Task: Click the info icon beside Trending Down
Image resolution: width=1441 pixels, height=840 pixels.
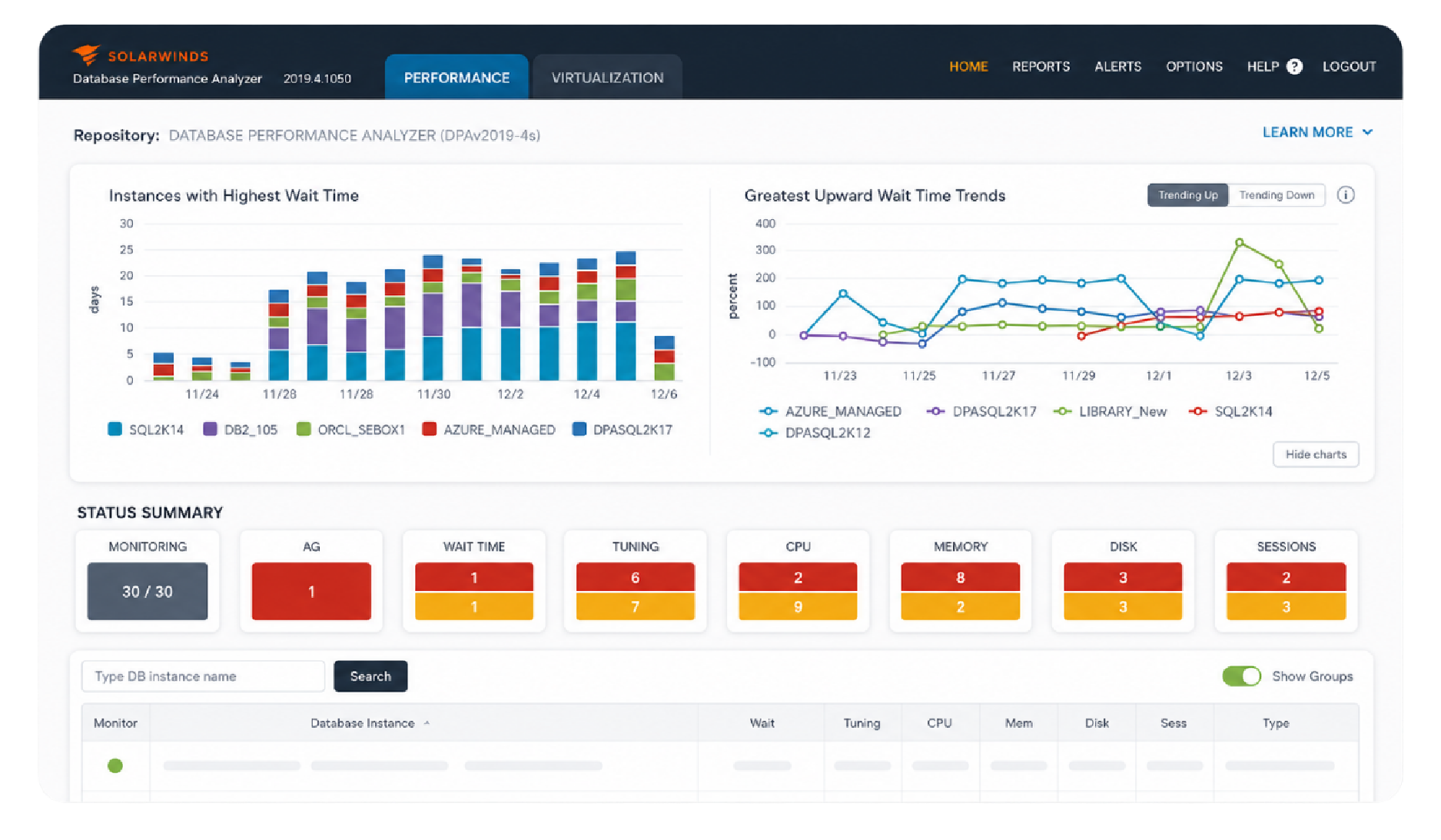Action: (x=1346, y=195)
